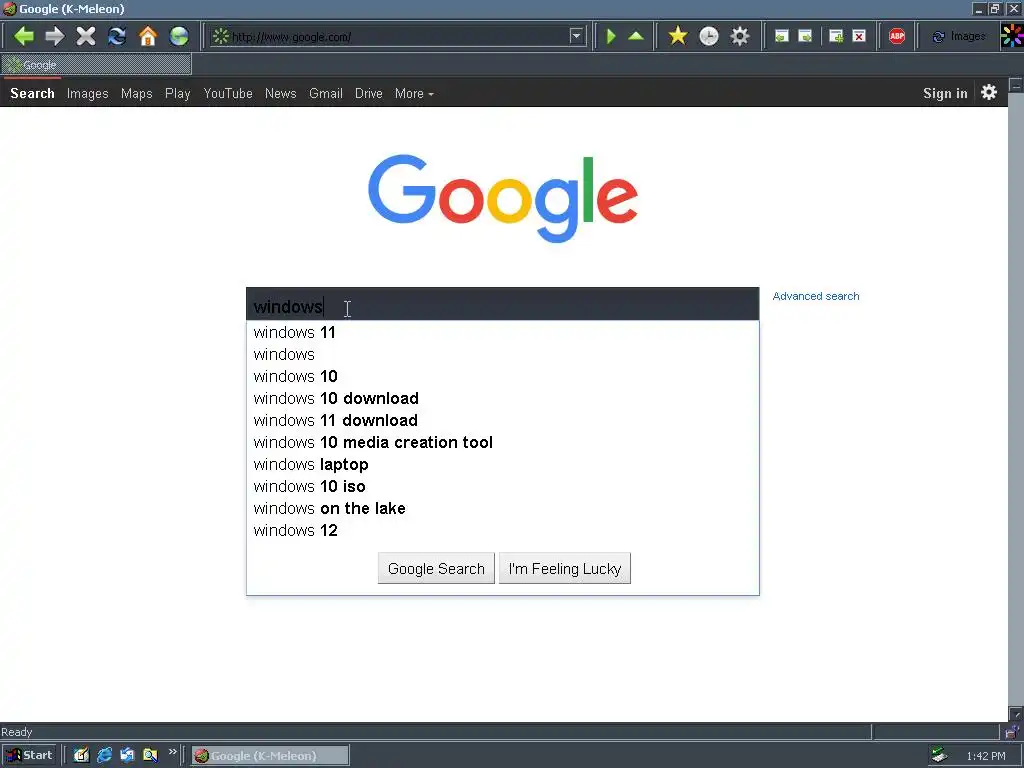Launch Internet Explorer from quick launch
The width and height of the screenshot is (1024, 768).
click(104, 756)
